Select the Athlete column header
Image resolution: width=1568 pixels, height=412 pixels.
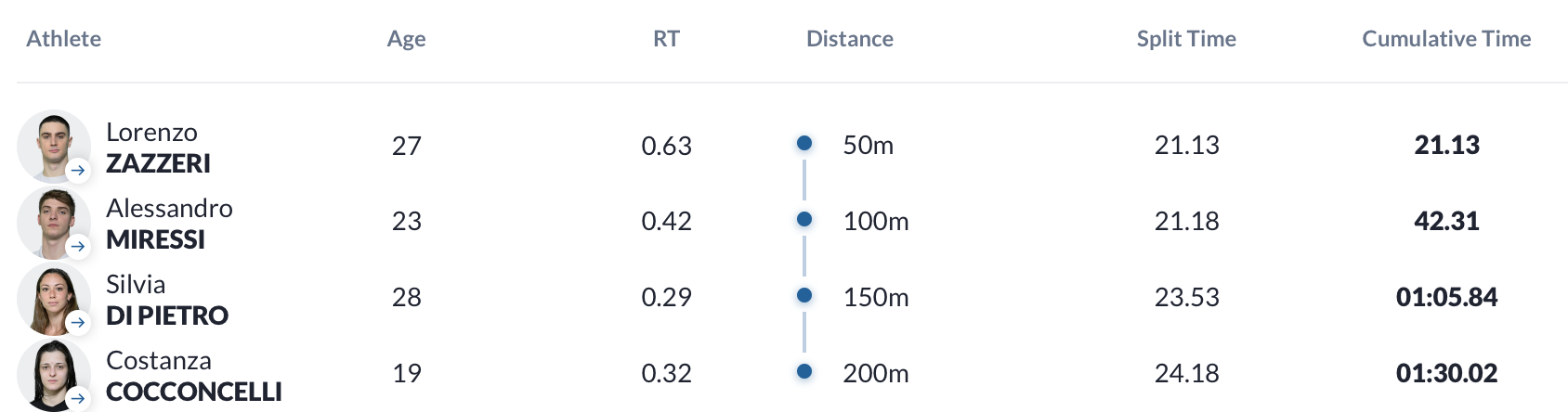64,38
